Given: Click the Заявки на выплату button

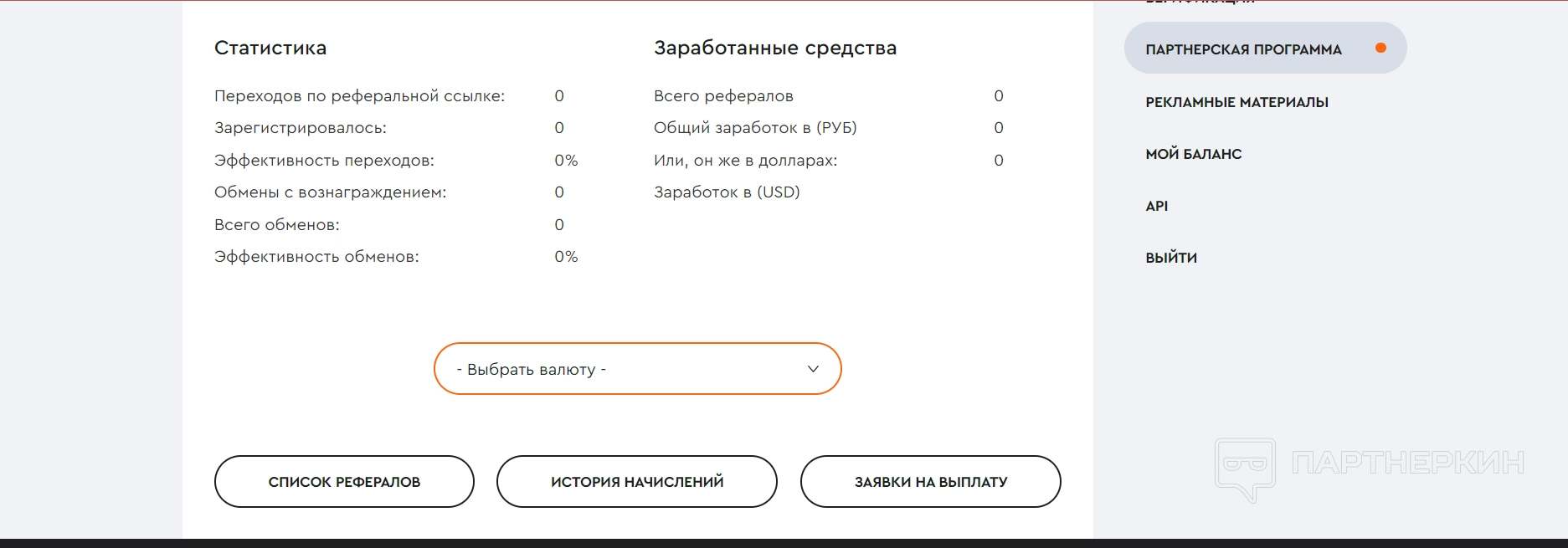Looking at the screenshot, I should (x=930, y=482).
